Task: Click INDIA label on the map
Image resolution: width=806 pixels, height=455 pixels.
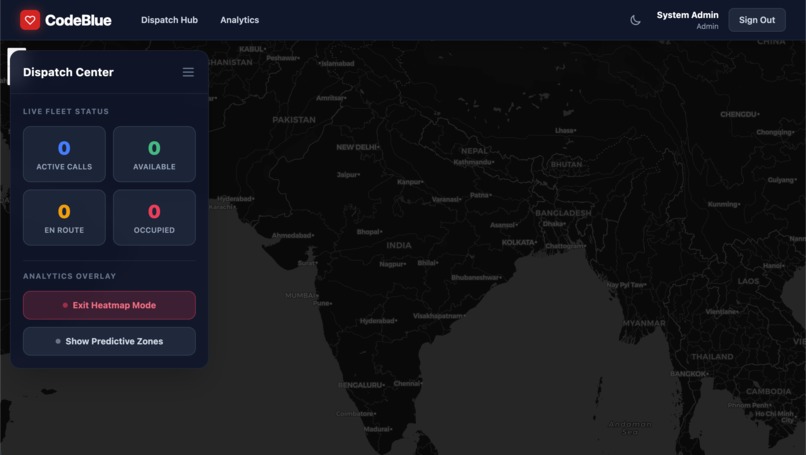Action: (399, 245)
